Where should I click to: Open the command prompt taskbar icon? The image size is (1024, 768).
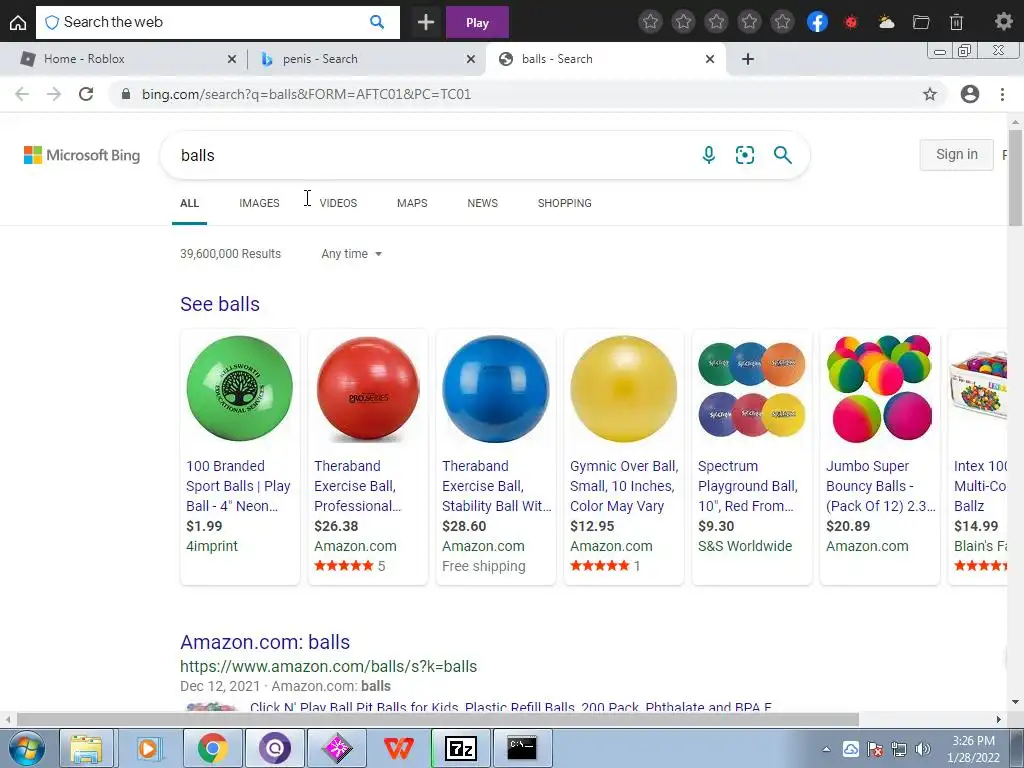pos(522,748)
